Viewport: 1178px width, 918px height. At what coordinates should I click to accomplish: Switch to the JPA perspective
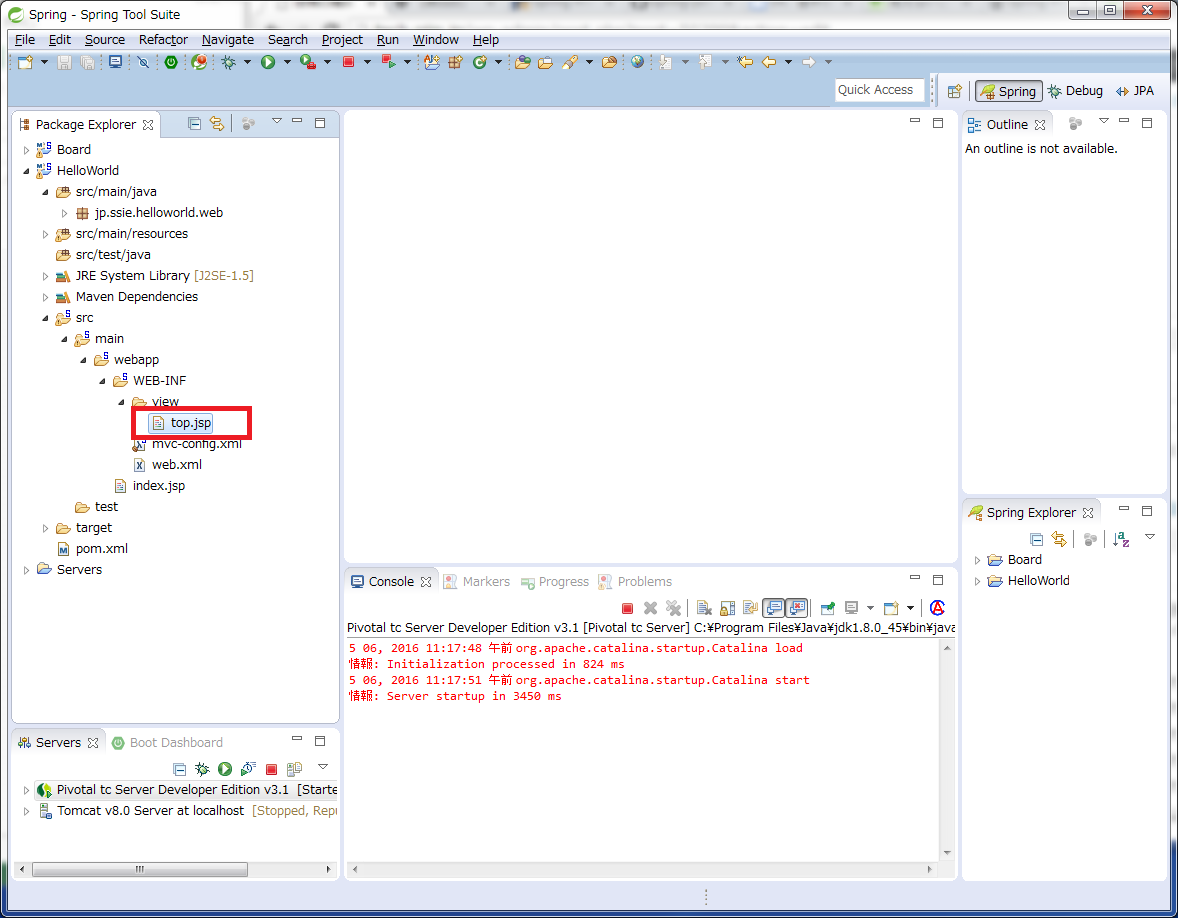(x=1134, y=91)
